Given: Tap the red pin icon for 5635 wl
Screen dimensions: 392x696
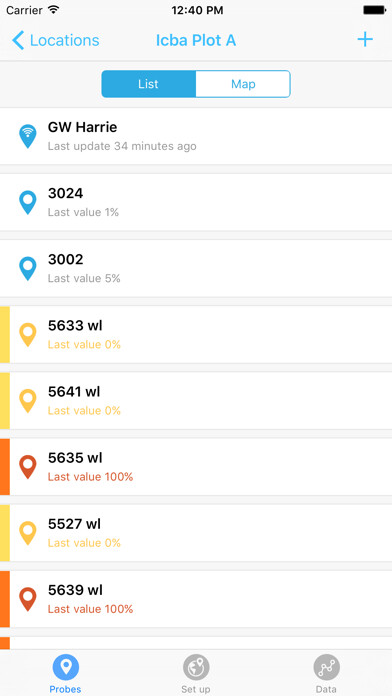Looking at the screenshot, I should coord(28,467).
